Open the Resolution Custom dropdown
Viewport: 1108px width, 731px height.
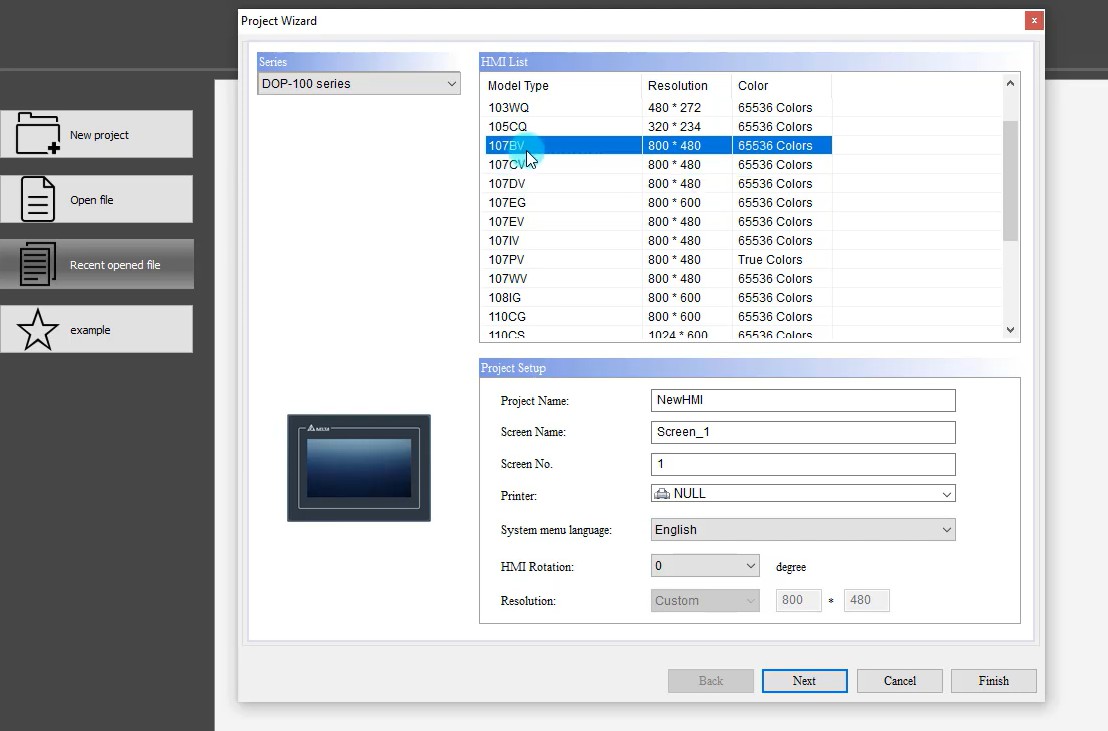(x=705, y=600)
